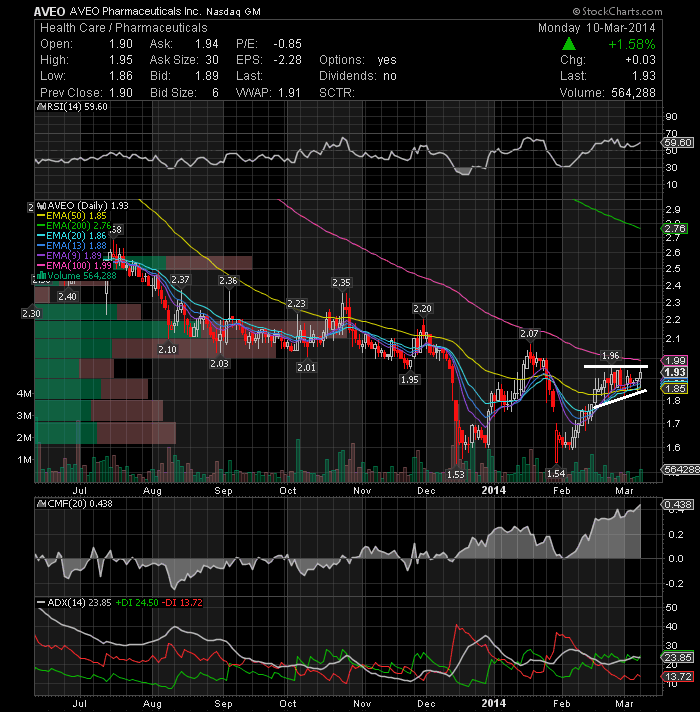Screen dimensions: 700x712
Task: Click the 564288 volume axis tag
Action: 681,470
